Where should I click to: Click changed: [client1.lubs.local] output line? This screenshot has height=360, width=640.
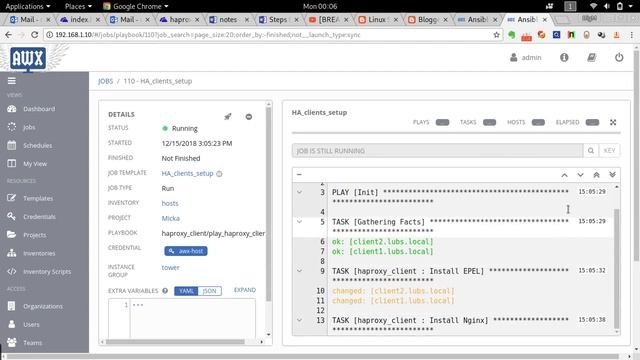(393, 301)
